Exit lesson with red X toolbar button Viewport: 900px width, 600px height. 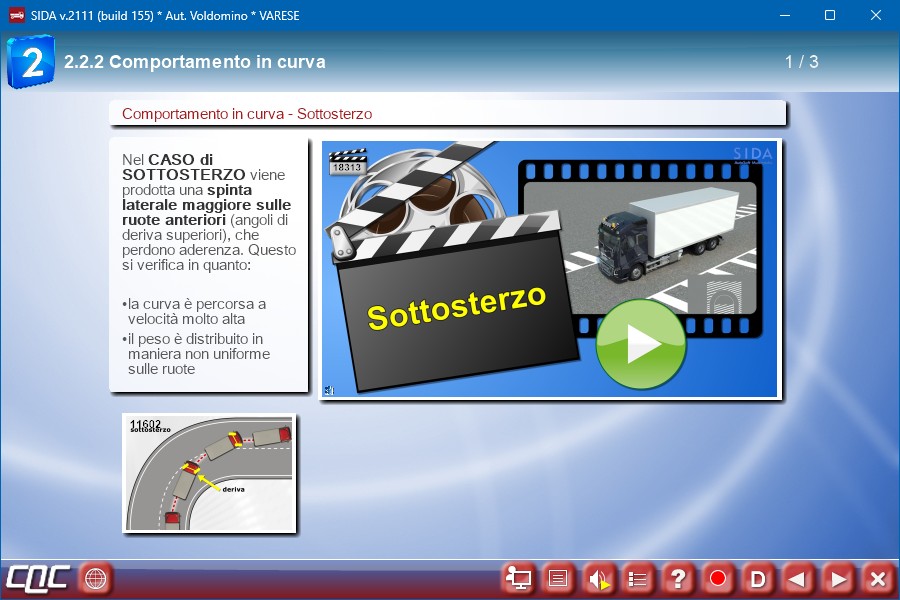point(877,578)
